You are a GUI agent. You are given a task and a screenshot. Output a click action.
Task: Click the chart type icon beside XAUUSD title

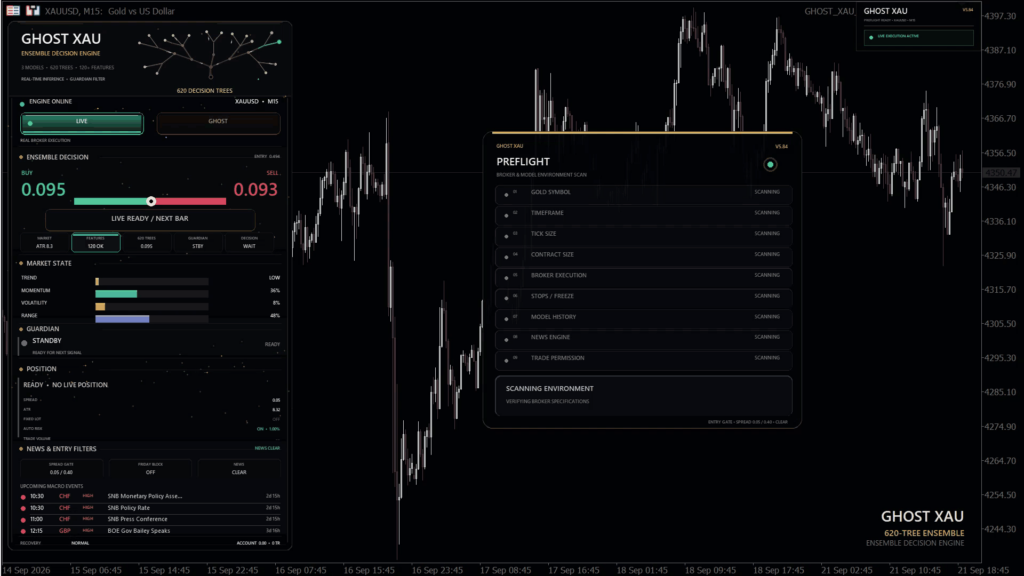[33, 10]
